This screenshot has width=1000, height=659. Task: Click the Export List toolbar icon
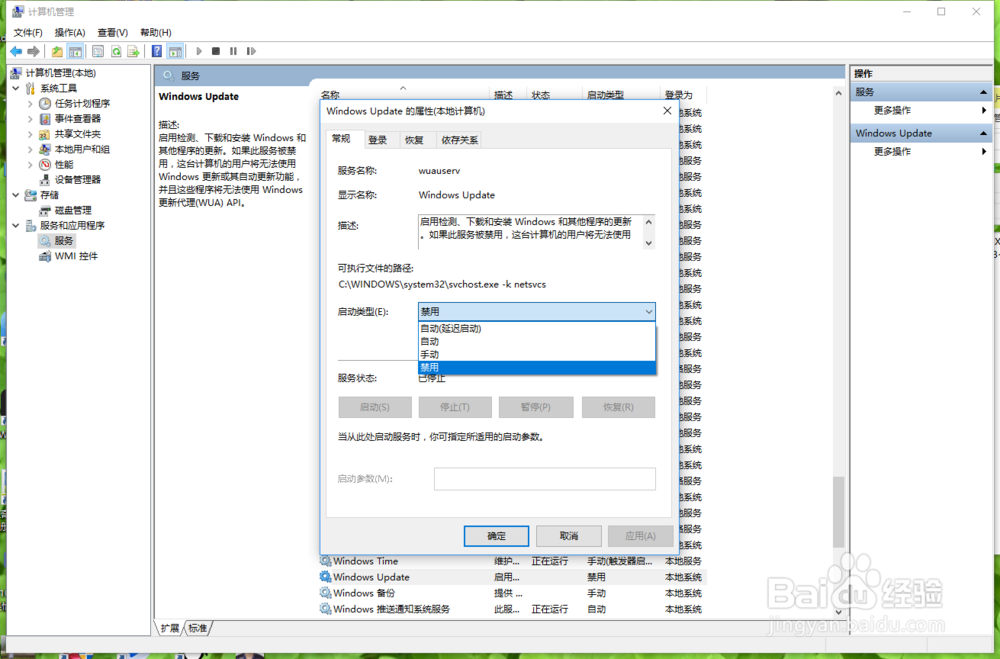[133, 51]
